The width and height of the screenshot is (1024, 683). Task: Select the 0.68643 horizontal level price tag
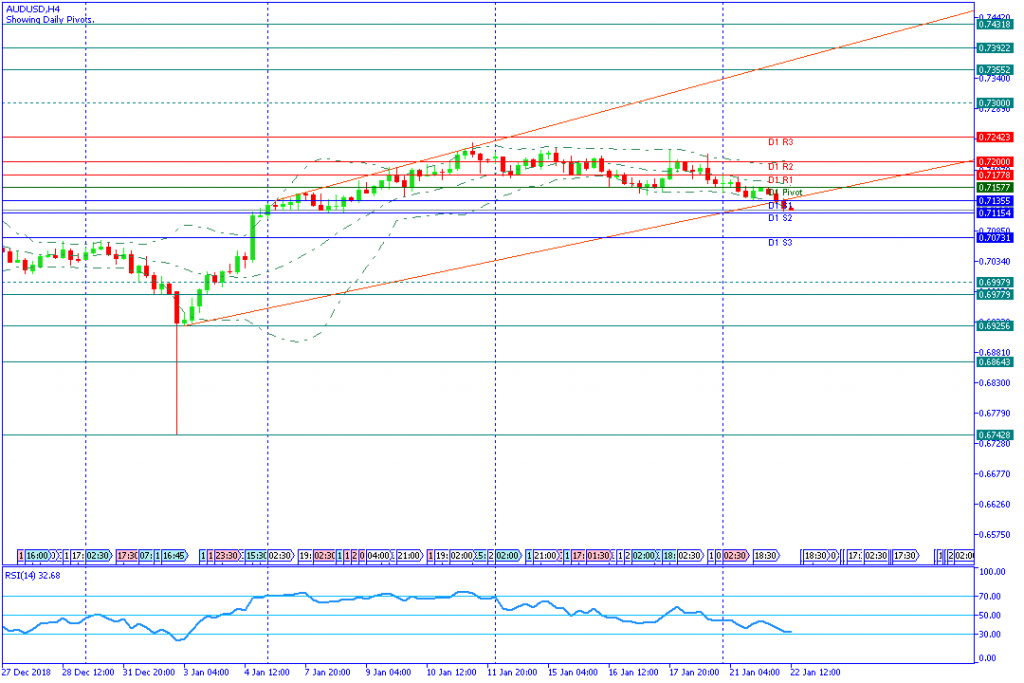coord(993,362)
